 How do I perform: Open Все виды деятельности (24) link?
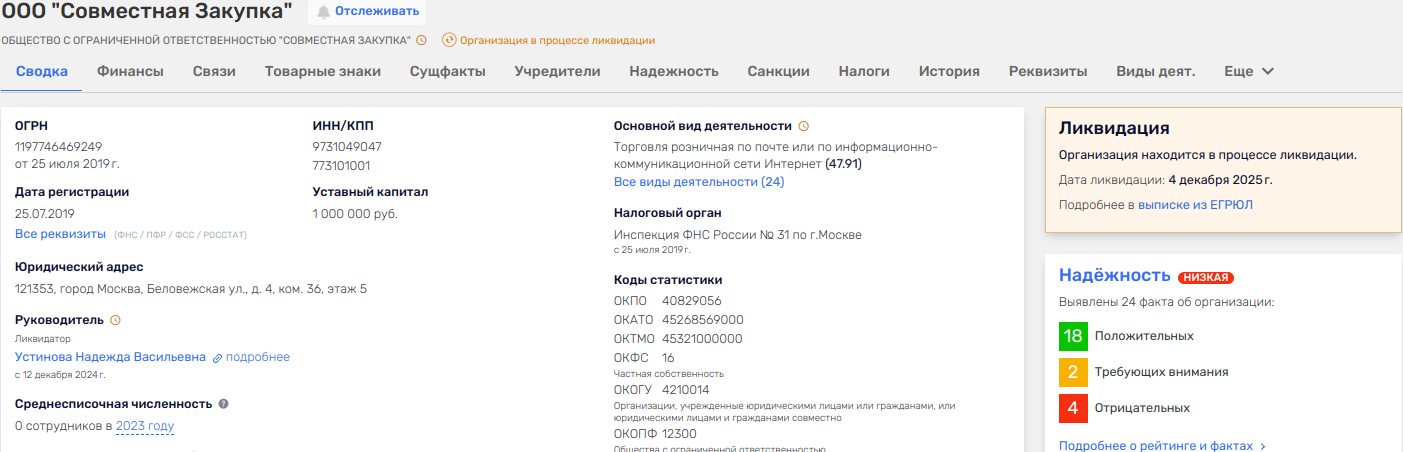point(698,182)
